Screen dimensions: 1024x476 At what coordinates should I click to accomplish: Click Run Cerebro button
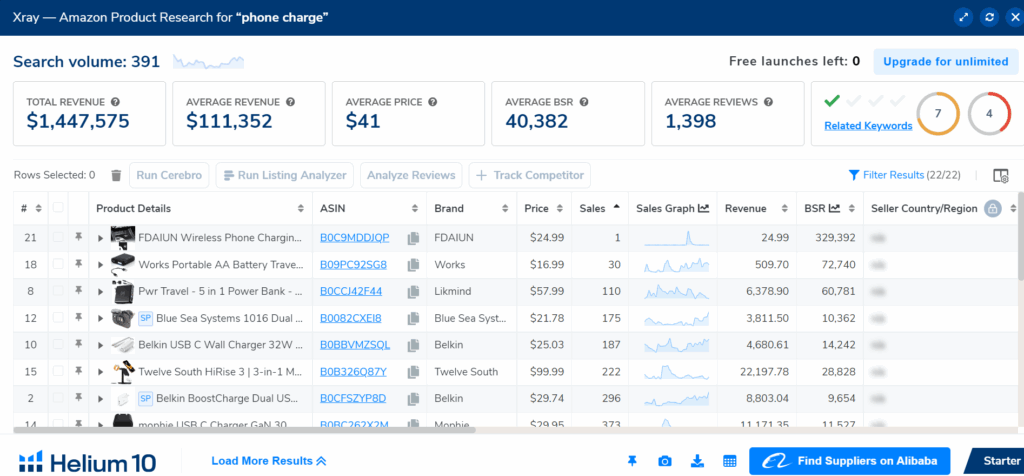click(169, 175)
